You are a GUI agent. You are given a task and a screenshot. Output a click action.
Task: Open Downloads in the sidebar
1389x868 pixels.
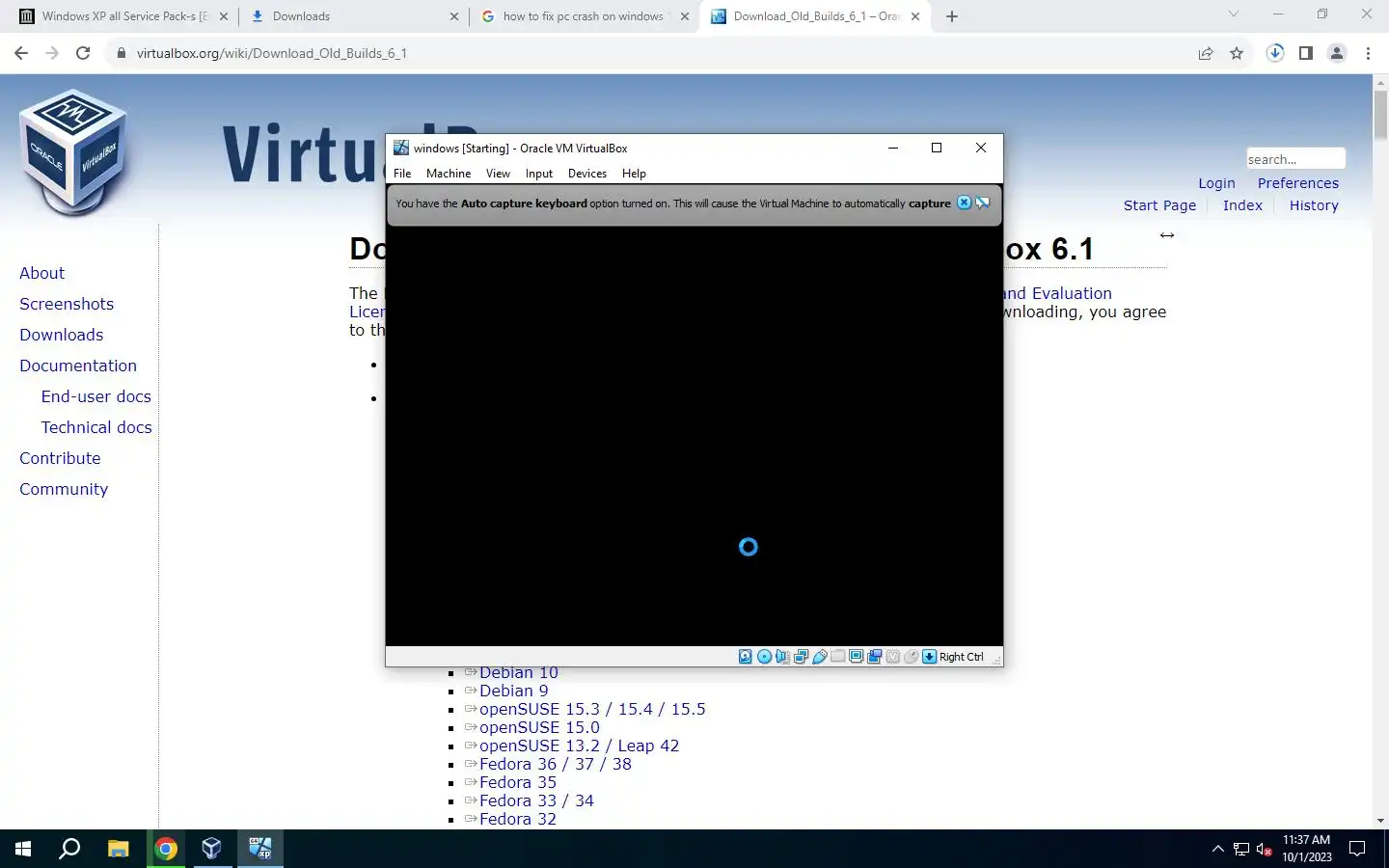pos(62,335)
